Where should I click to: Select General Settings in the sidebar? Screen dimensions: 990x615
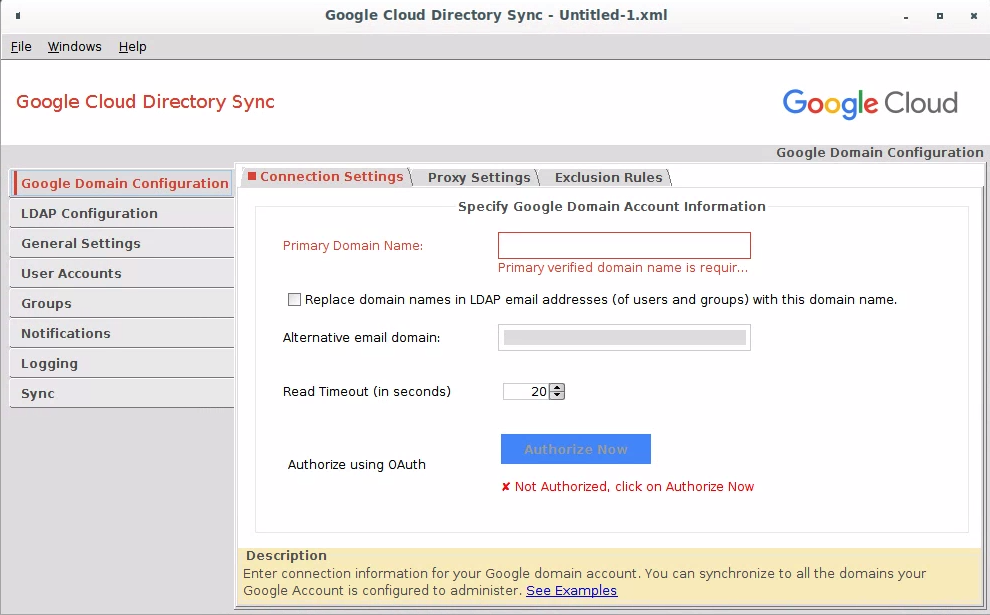80,243
